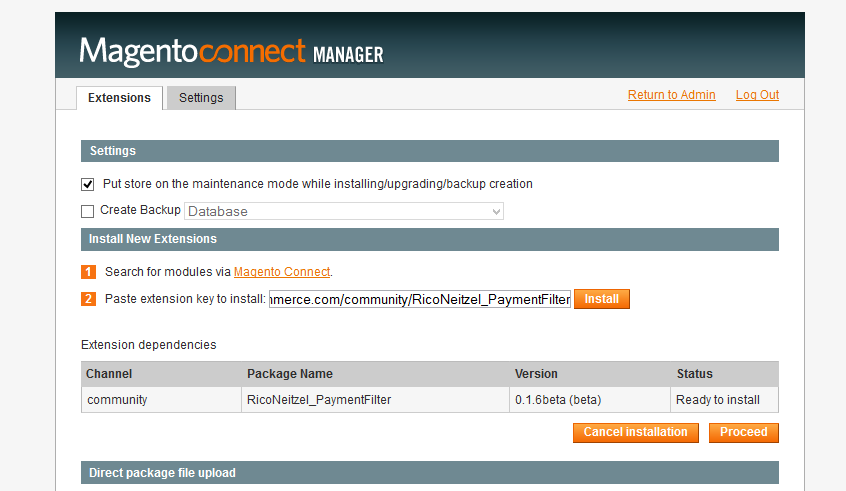Open the Extensions tab
This screenshot has width=846, height=491.
tap(119, 98)
